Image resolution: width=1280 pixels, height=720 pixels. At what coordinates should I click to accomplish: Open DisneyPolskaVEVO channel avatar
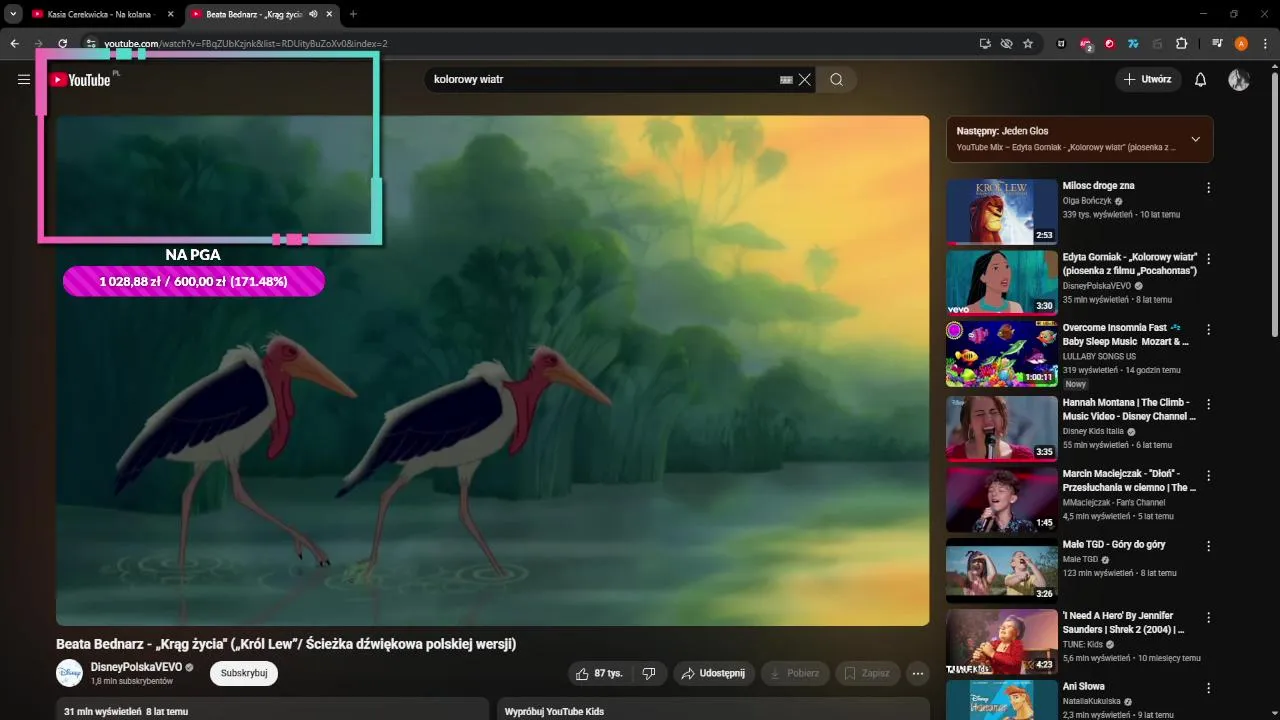click(69, 673)
